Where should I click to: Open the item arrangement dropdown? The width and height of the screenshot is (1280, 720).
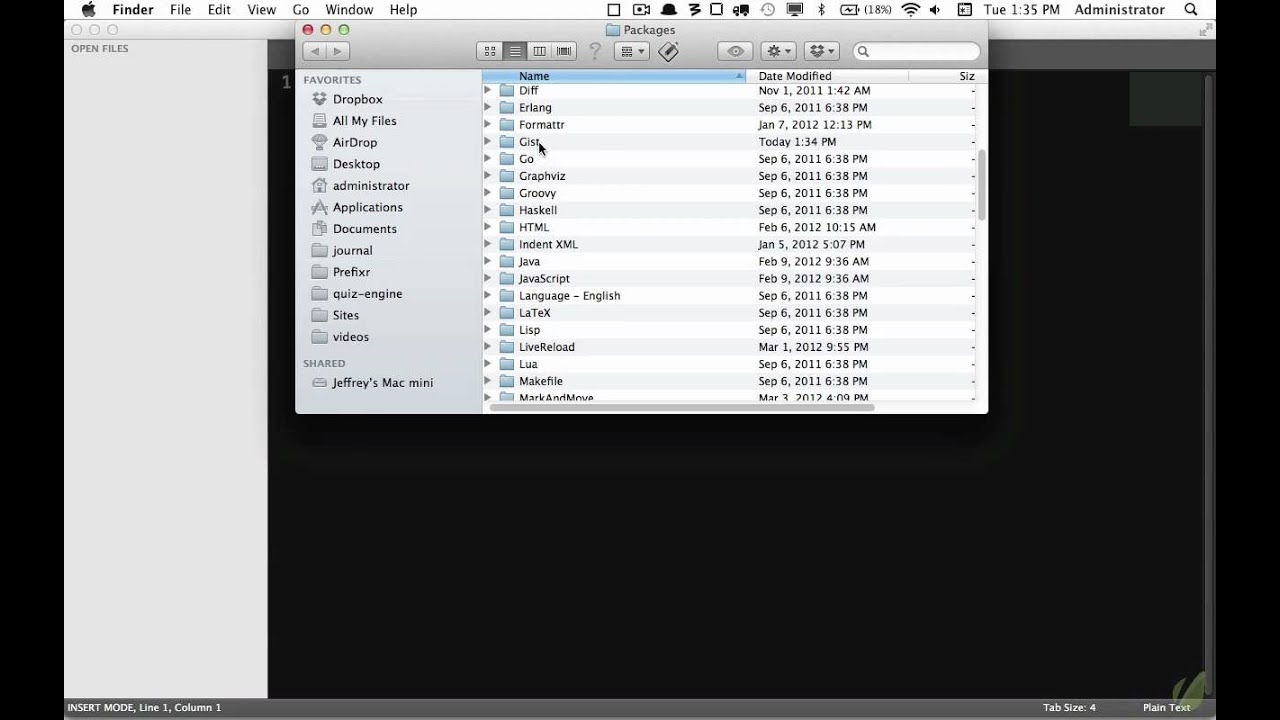pos(632,51)
